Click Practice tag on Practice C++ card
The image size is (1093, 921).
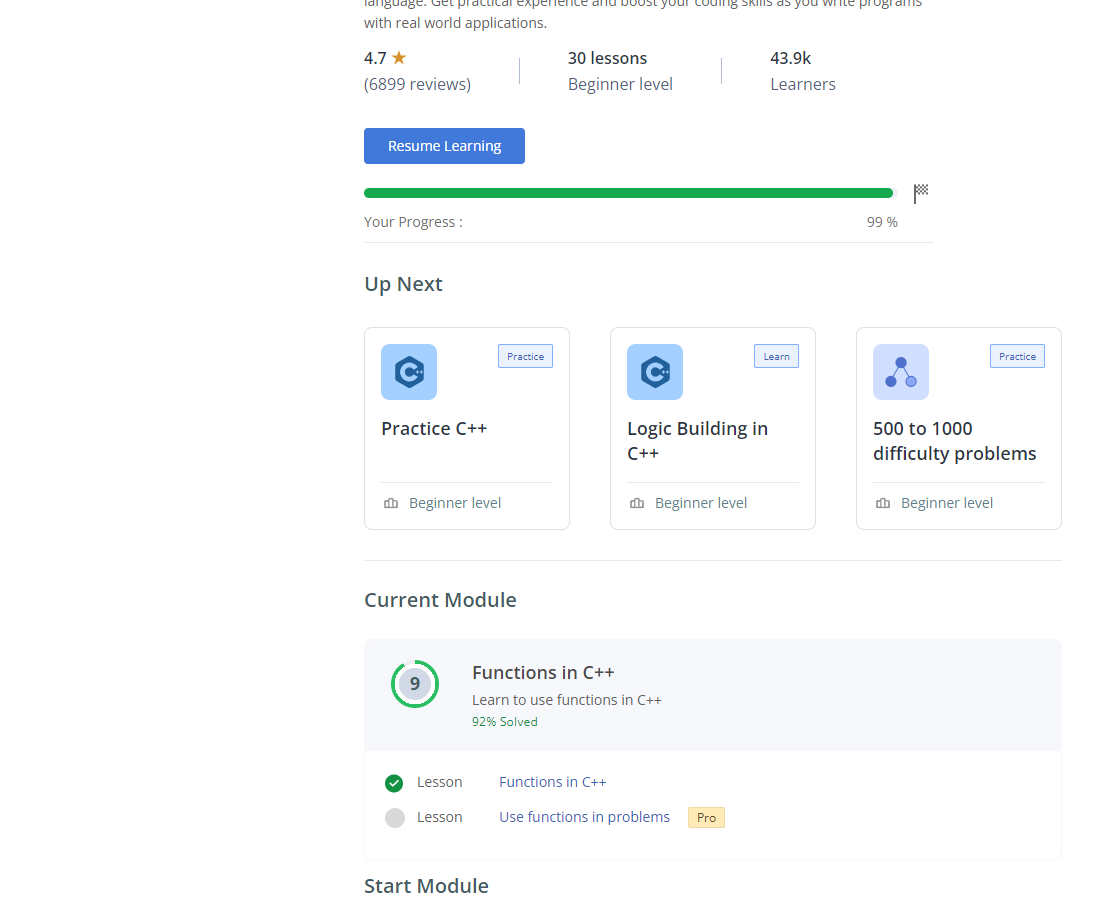[x=526, y=356]
